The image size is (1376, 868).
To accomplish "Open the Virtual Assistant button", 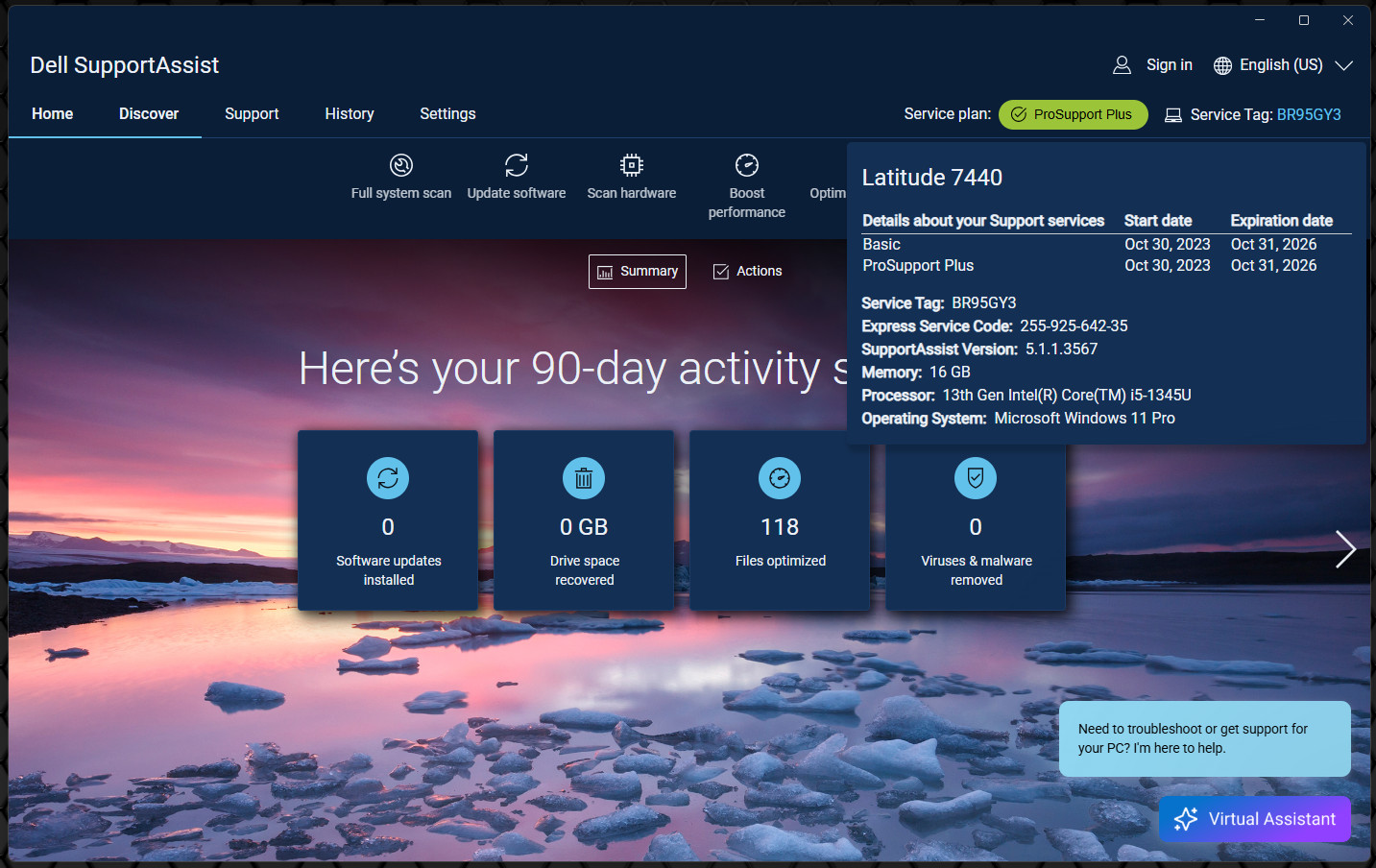I will tap(1255, 819).
